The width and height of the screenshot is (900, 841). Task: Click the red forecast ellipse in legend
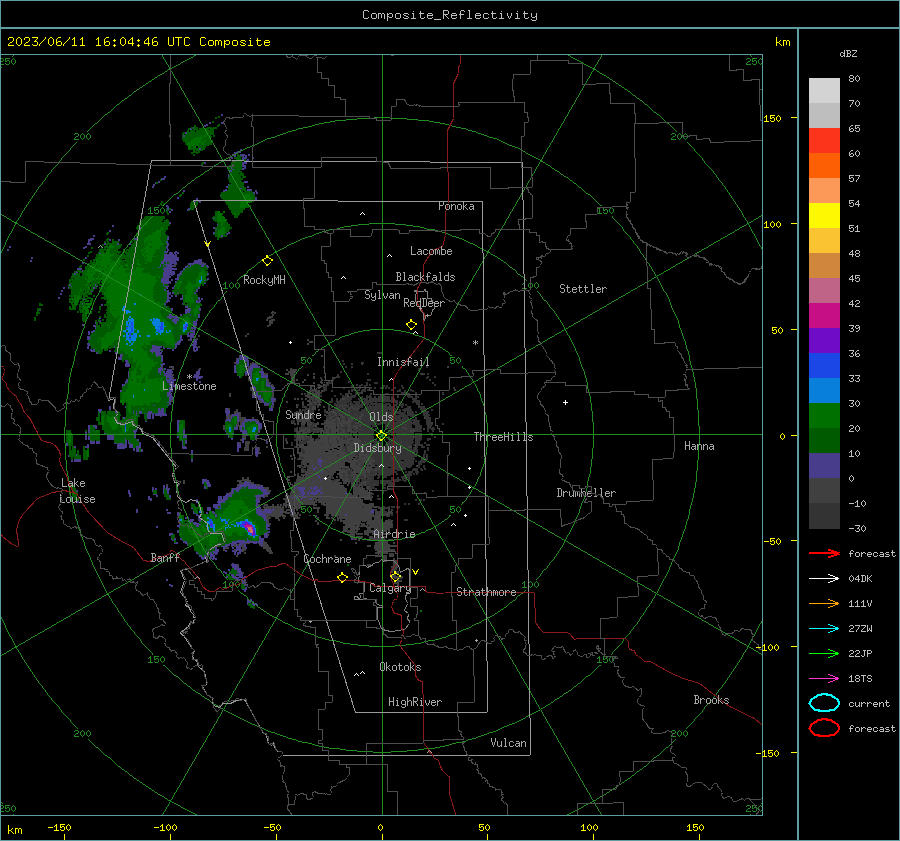824,728
